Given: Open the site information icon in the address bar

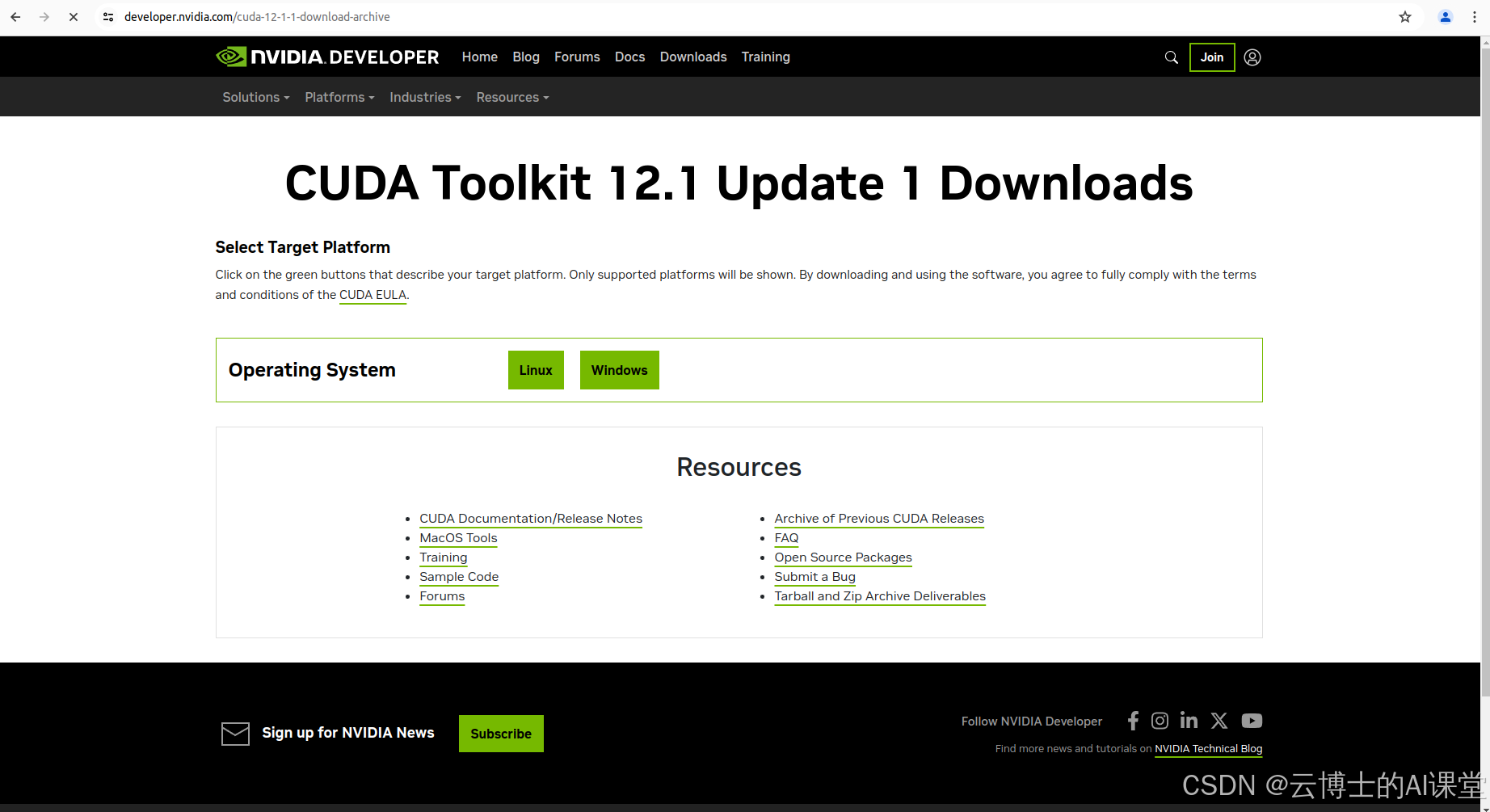Looking at the screenshot, I should point(108,17).
